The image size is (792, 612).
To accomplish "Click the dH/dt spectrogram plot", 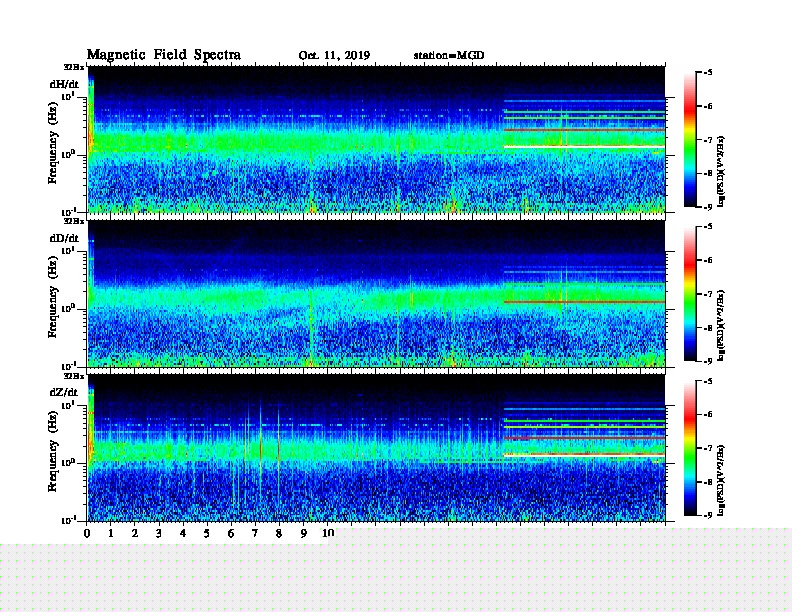I will coord(377,139).
